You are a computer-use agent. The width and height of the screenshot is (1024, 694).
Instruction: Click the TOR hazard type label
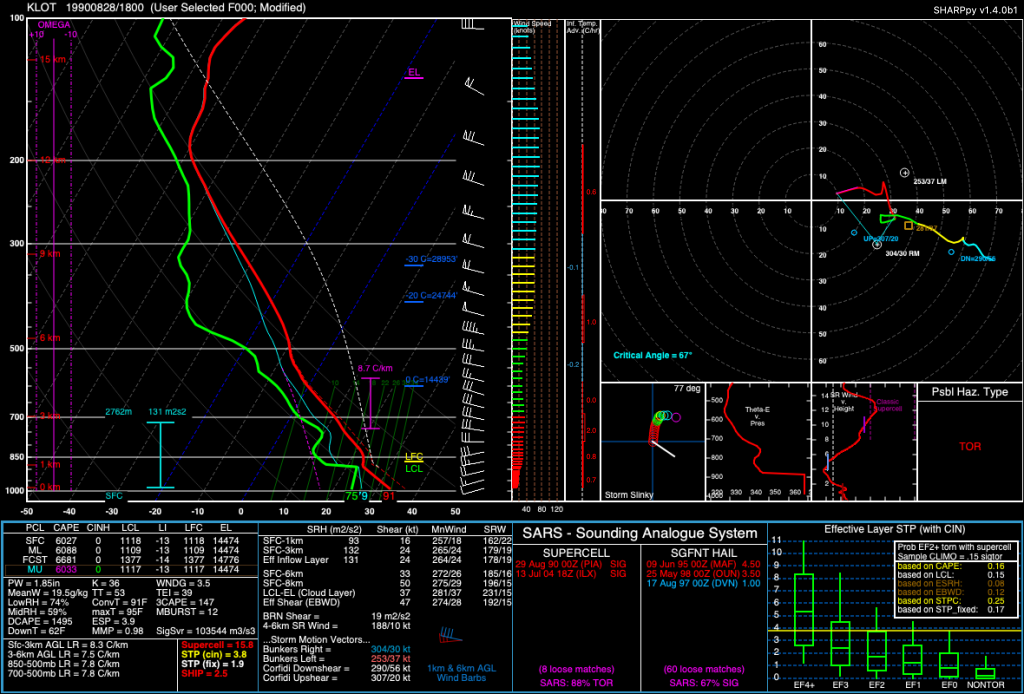pos(968,446)
